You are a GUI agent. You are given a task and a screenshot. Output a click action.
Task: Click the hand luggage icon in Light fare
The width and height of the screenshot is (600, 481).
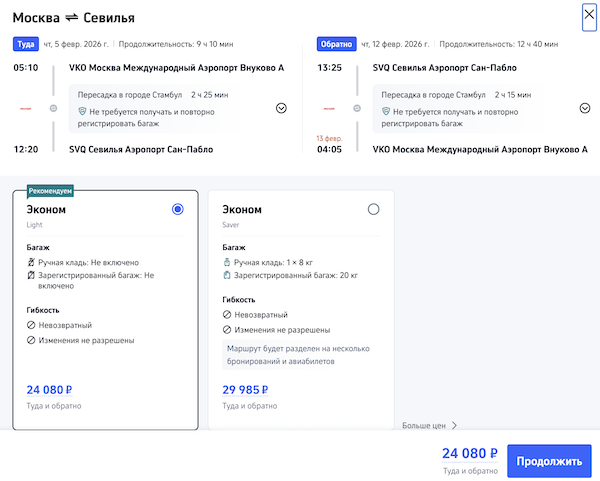point(30,261)
